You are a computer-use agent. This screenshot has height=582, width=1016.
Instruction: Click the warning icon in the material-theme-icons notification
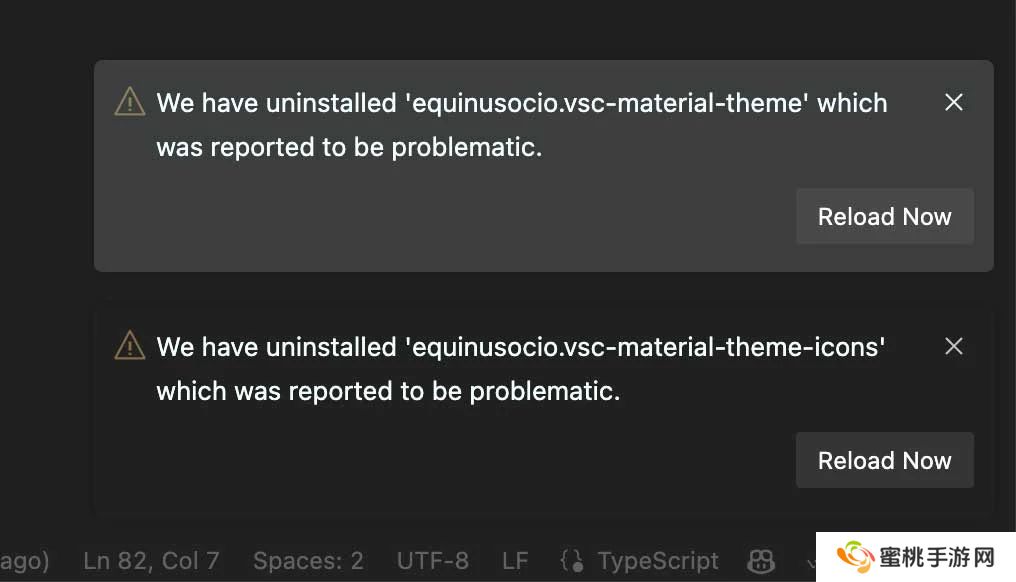[x=130, y=346]
